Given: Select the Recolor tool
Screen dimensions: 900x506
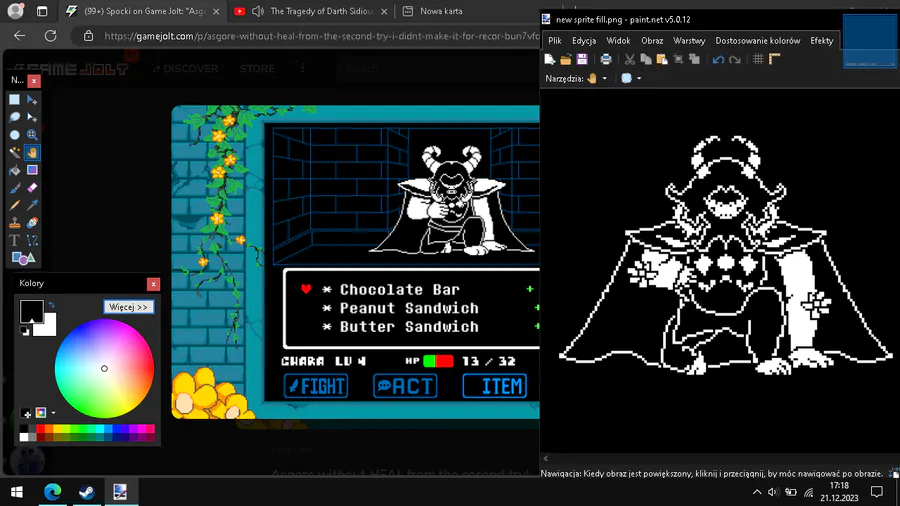Looking at the screenshot, I should click(32, 223).
